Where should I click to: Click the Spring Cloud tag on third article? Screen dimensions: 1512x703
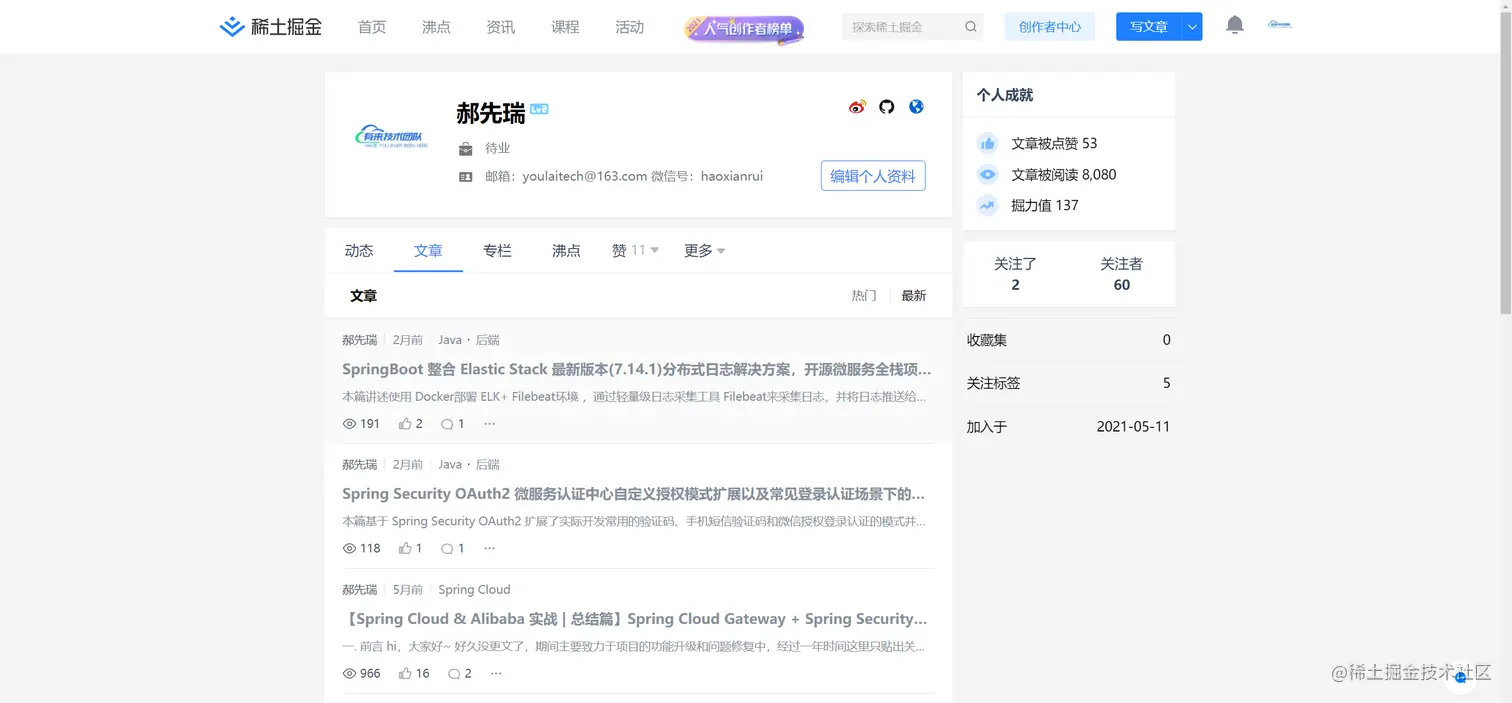(474, 590)
